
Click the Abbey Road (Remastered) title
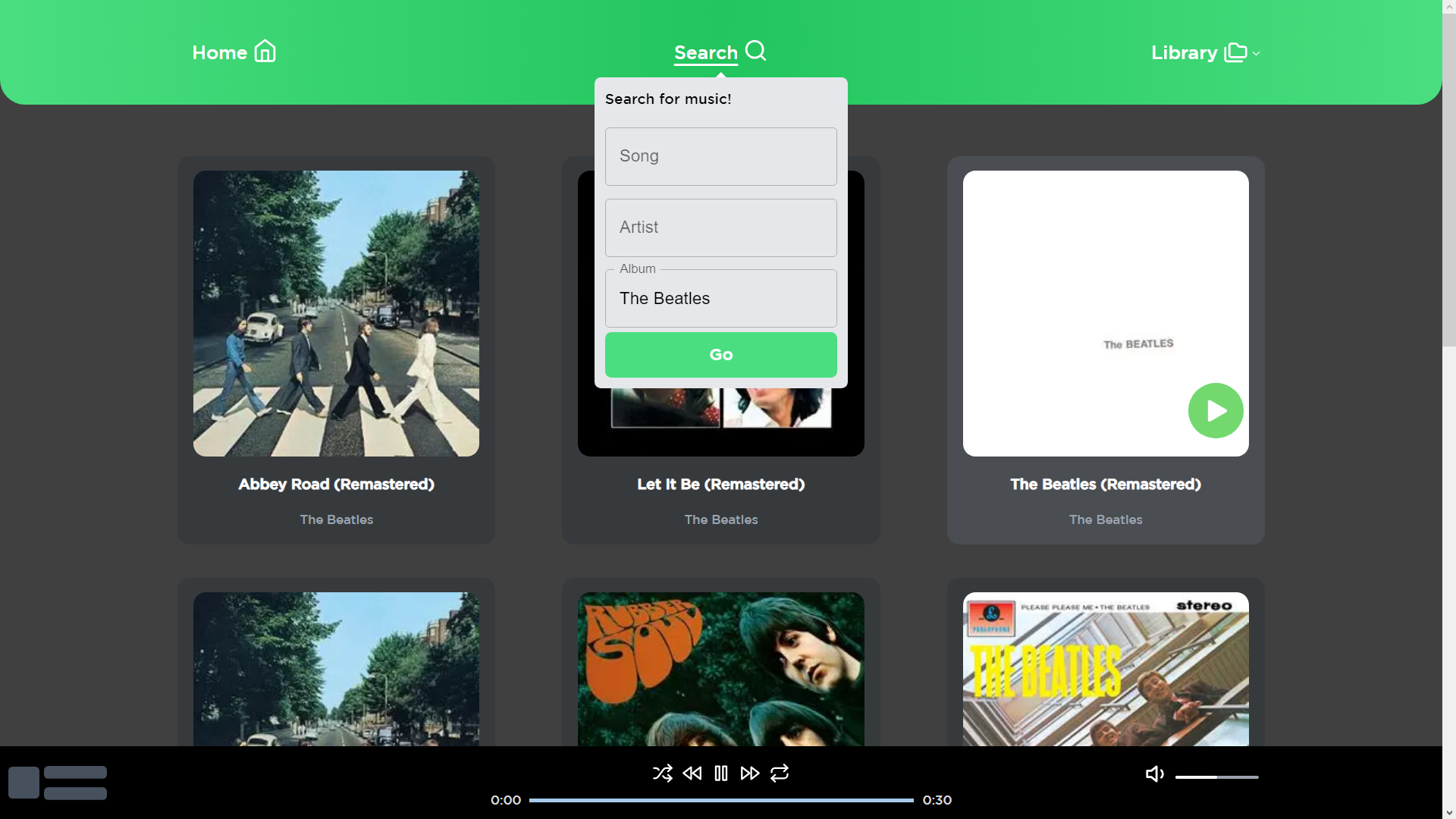point(336,484)
